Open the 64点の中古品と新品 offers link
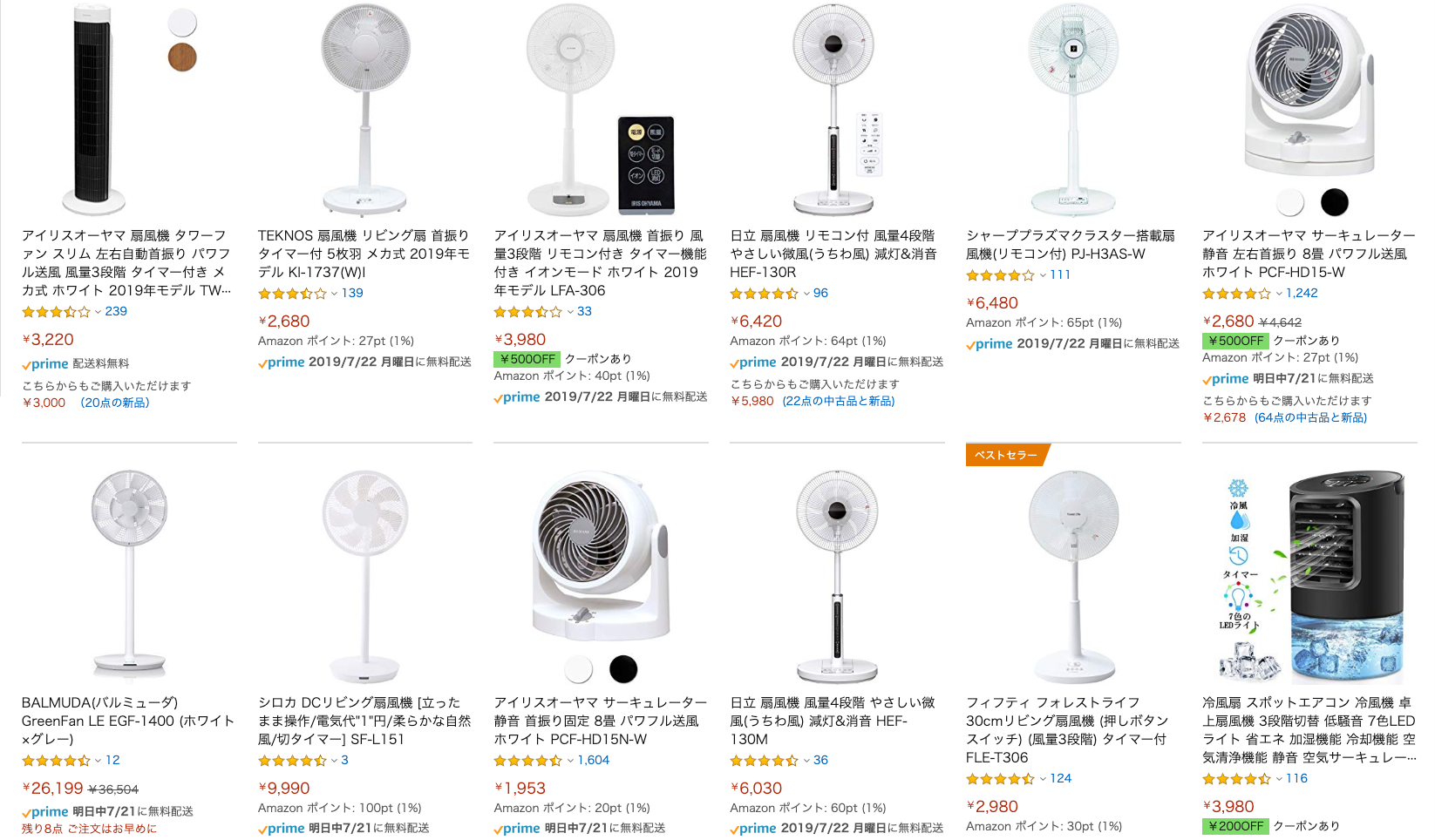Screen dimensions: 1435x840 [1311, 417]
